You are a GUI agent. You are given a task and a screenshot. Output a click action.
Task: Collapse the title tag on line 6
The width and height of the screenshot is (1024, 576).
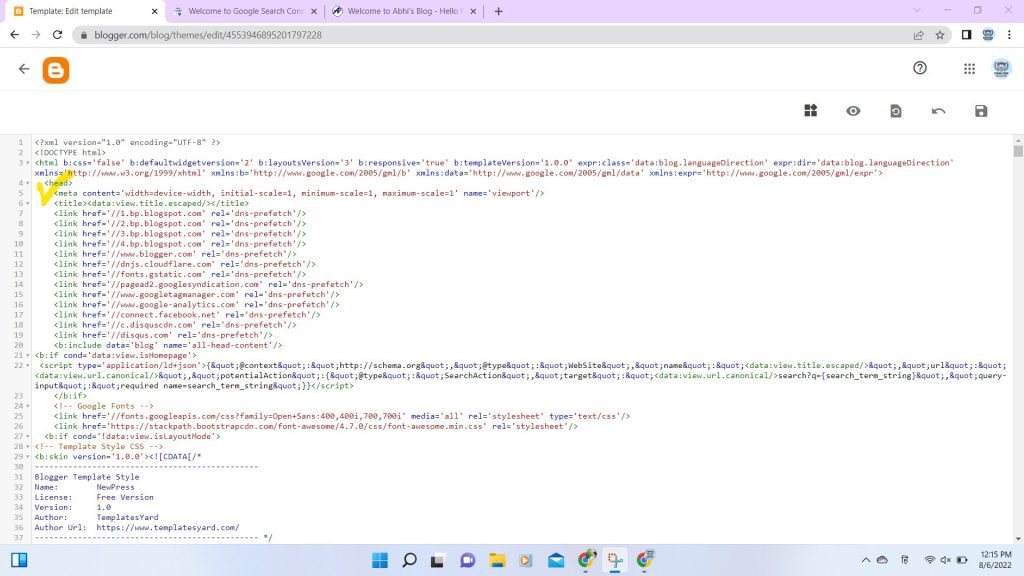tap(27, 203)
